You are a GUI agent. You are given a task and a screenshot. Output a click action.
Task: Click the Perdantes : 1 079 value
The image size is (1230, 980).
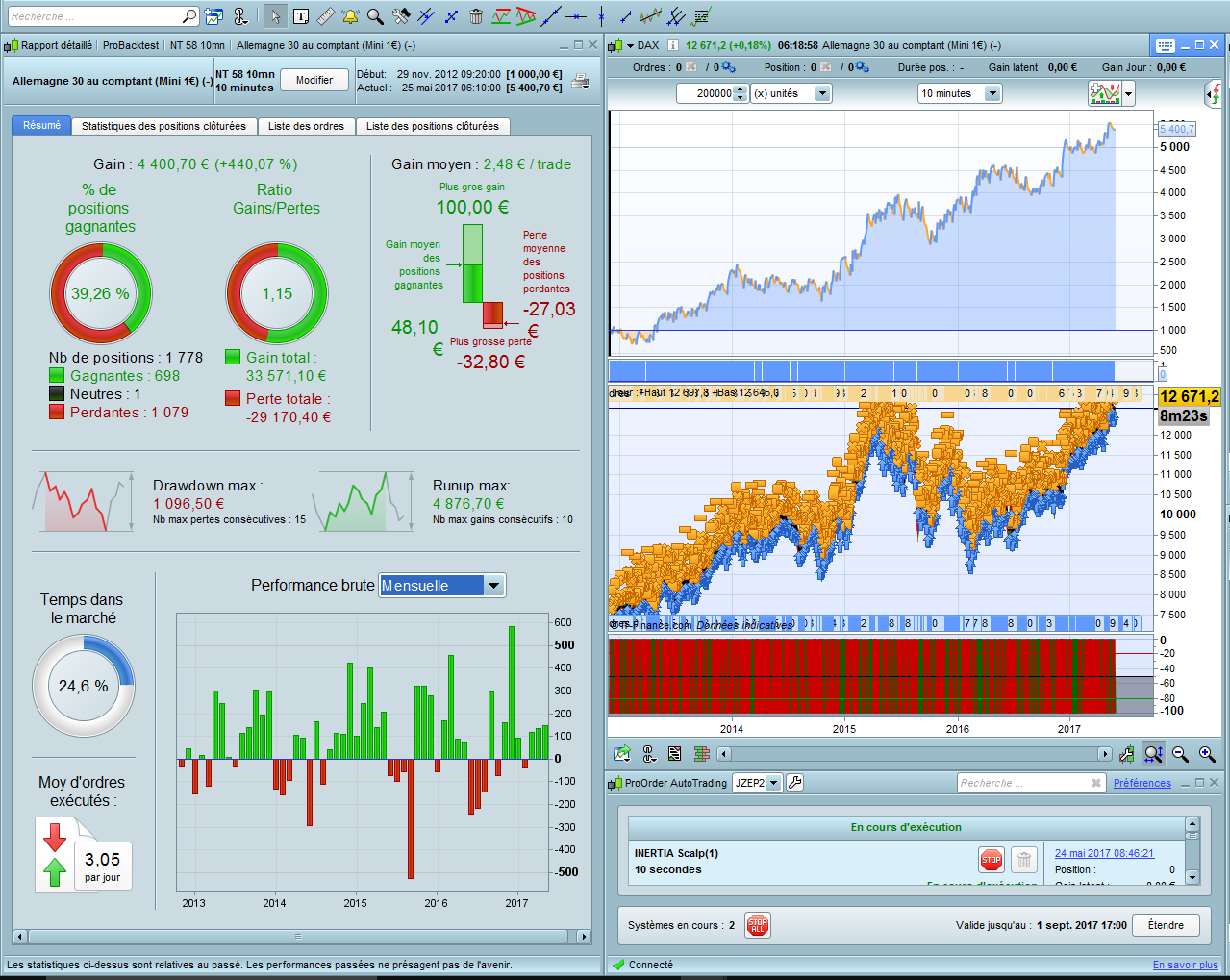click(x=129, y=413)
